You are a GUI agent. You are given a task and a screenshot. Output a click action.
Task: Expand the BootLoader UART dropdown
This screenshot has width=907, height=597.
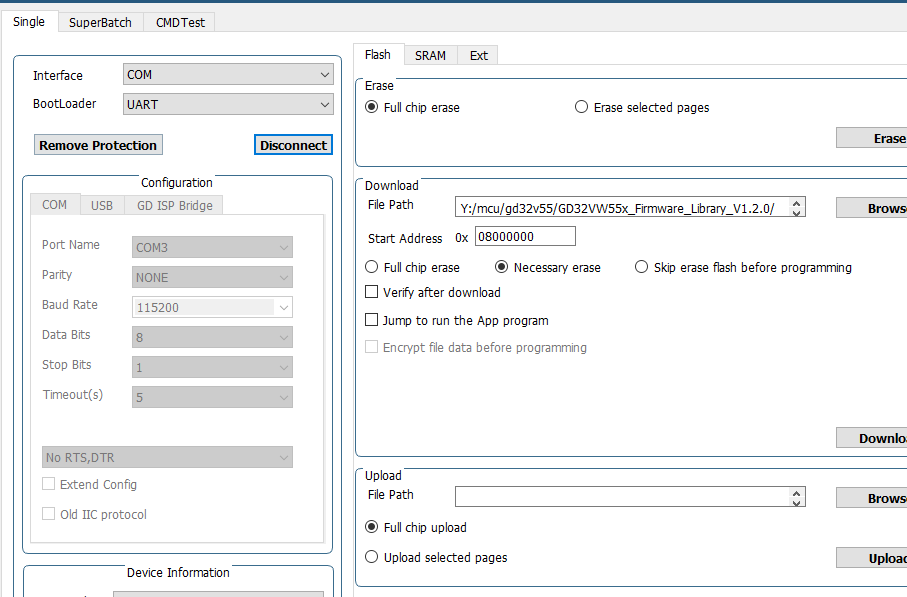228,104
